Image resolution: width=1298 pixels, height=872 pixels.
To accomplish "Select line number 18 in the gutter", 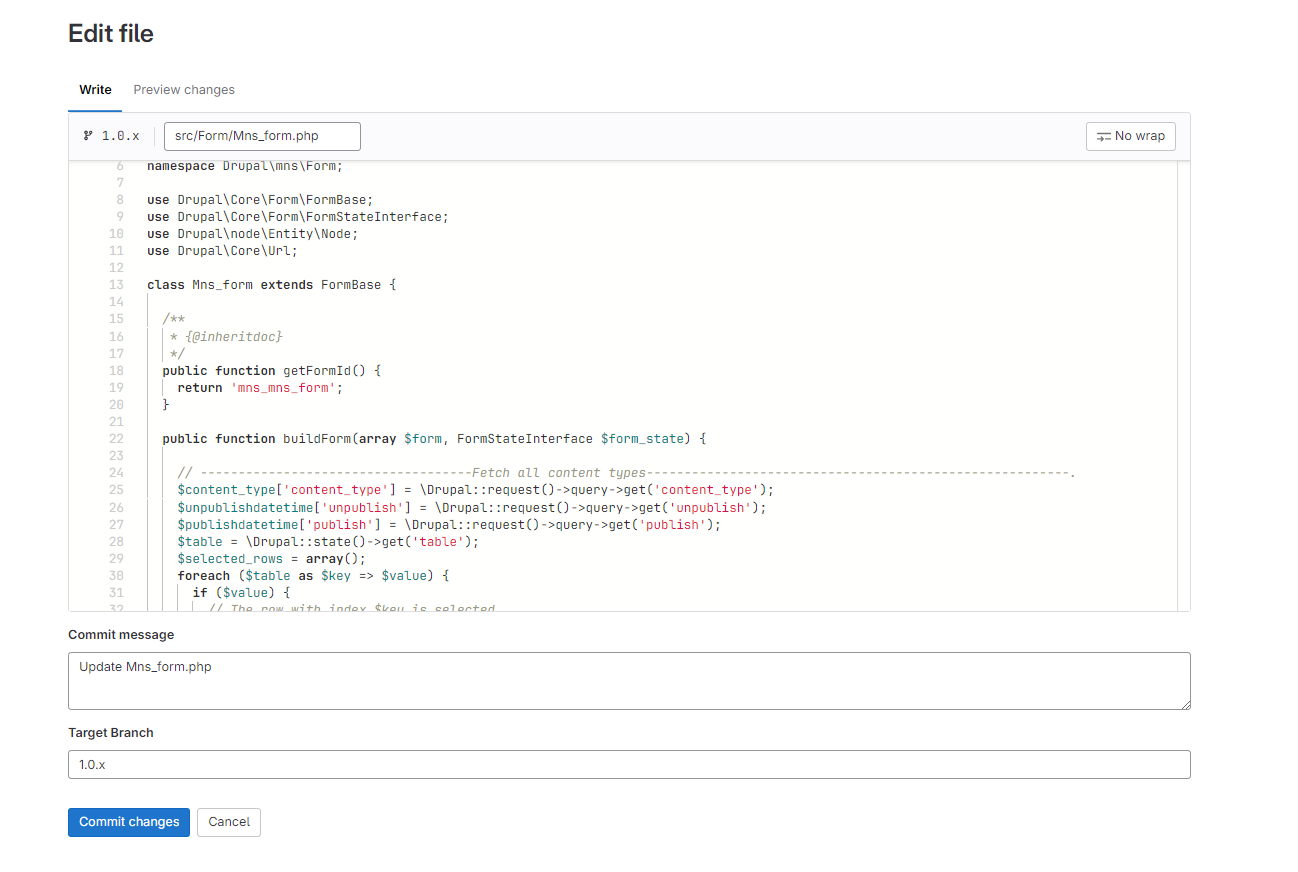I will coord(117,370).
